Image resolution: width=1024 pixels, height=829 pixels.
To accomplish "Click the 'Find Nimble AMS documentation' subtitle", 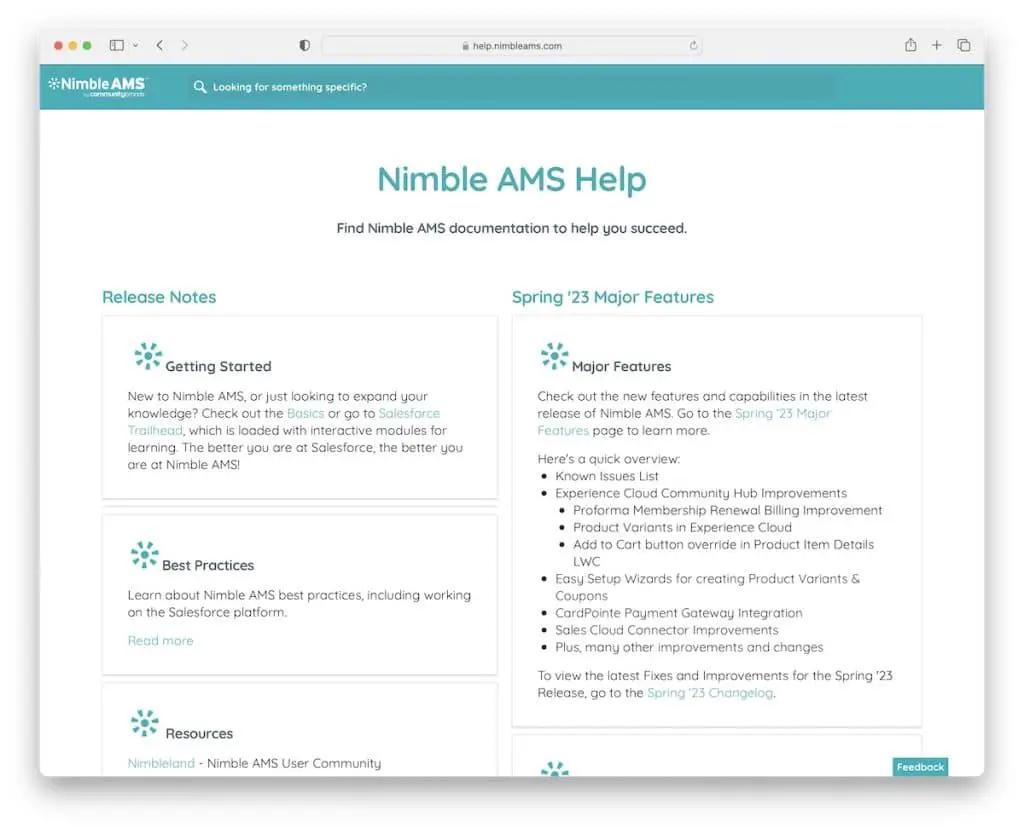I will click(511, 229).
